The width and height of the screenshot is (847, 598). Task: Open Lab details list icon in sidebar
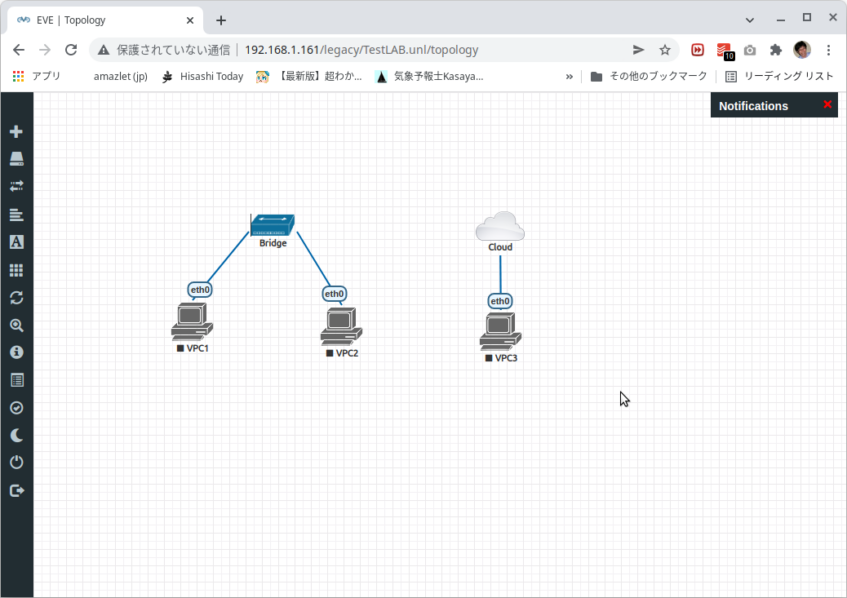tap(16, 380)
